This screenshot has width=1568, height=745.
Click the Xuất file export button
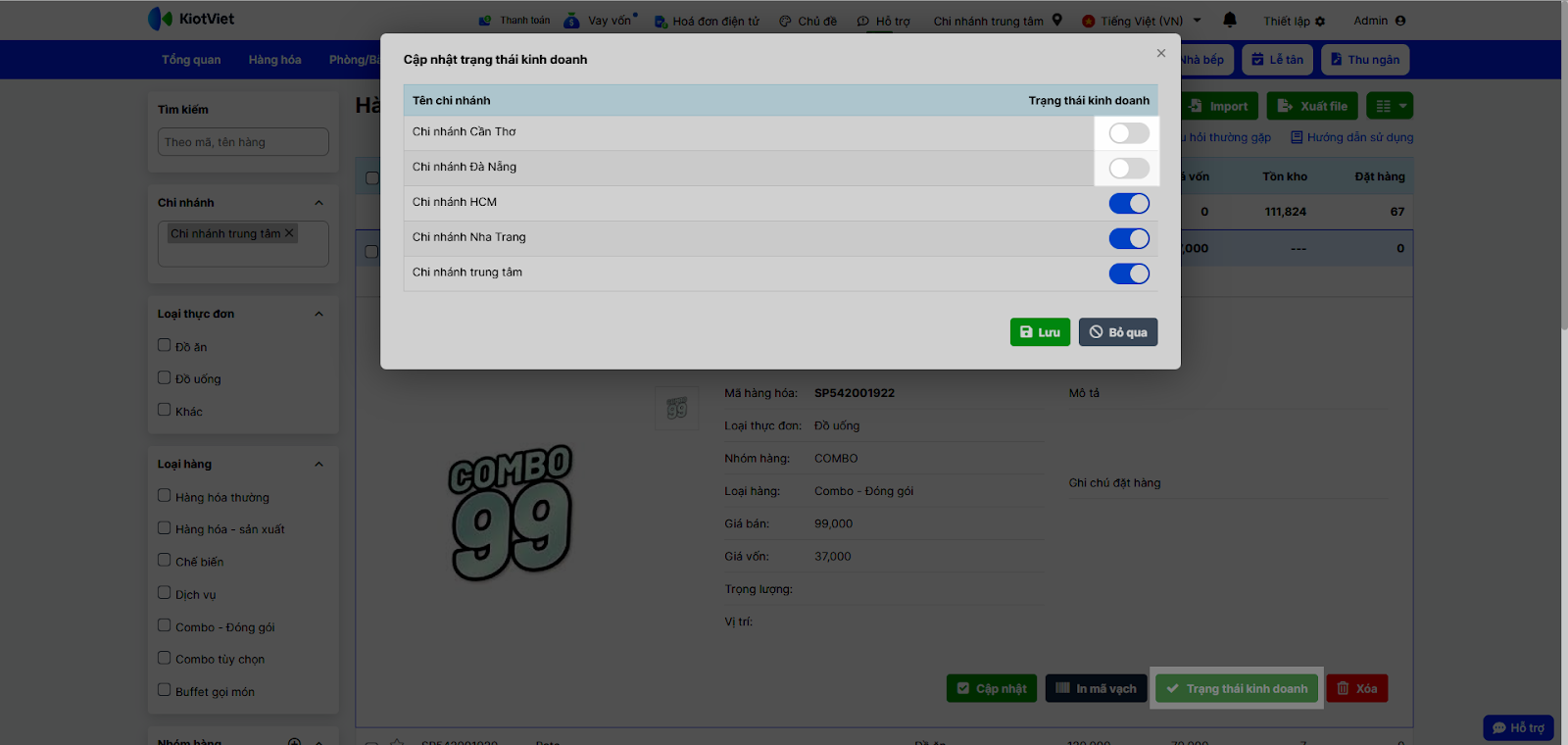tap(1312, 106)
